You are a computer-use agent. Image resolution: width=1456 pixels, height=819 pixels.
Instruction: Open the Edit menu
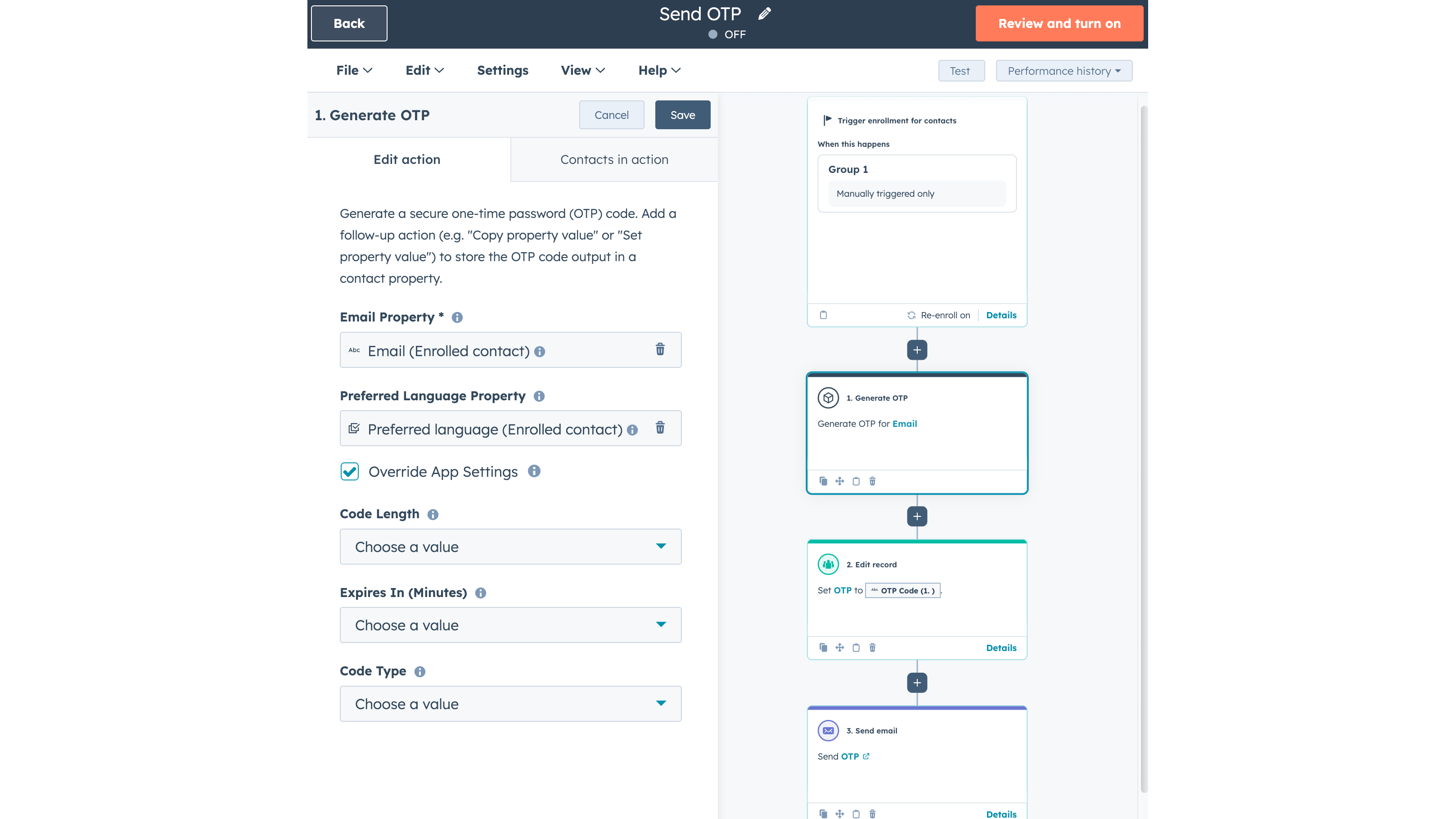pos(424,70)
